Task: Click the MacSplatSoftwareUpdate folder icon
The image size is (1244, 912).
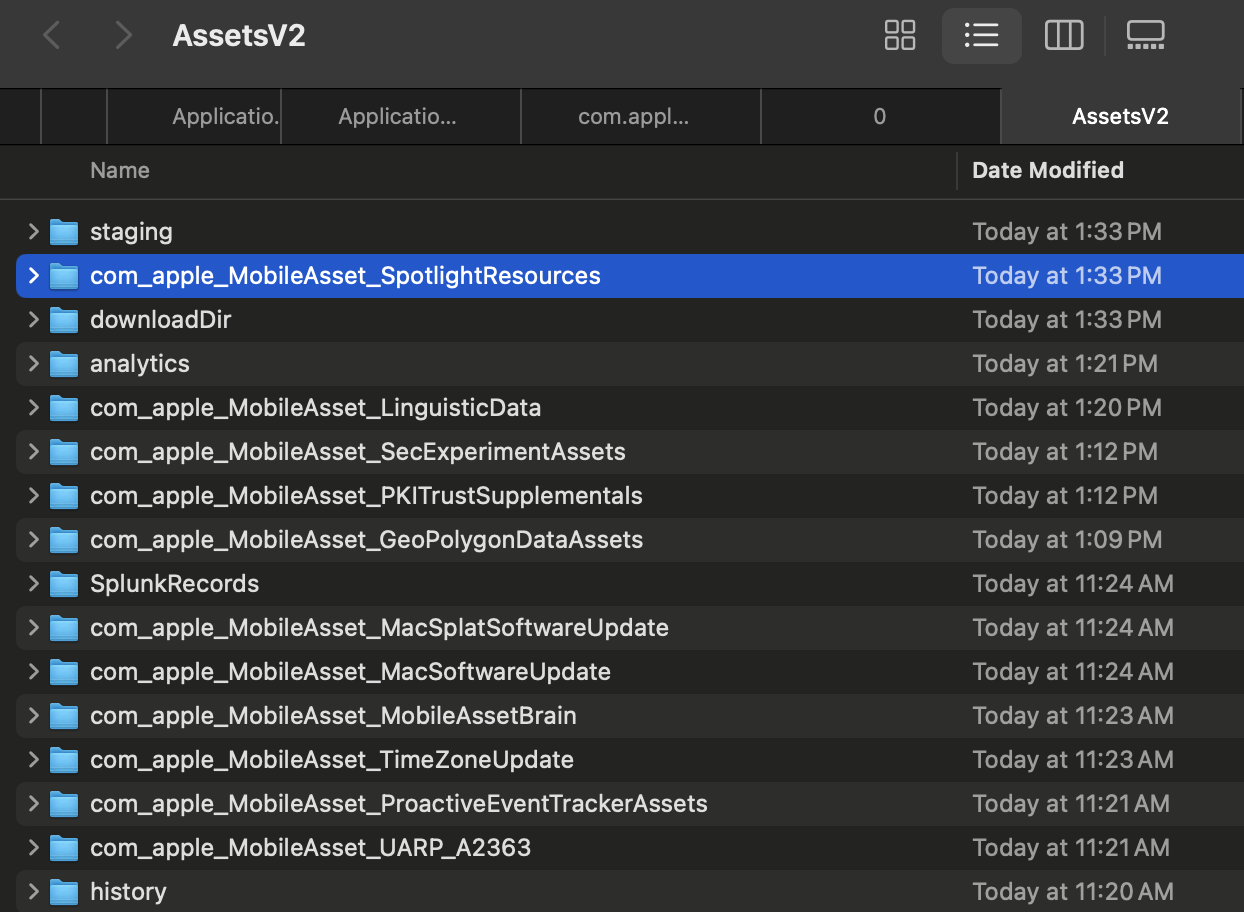Action: click(64, 628)
